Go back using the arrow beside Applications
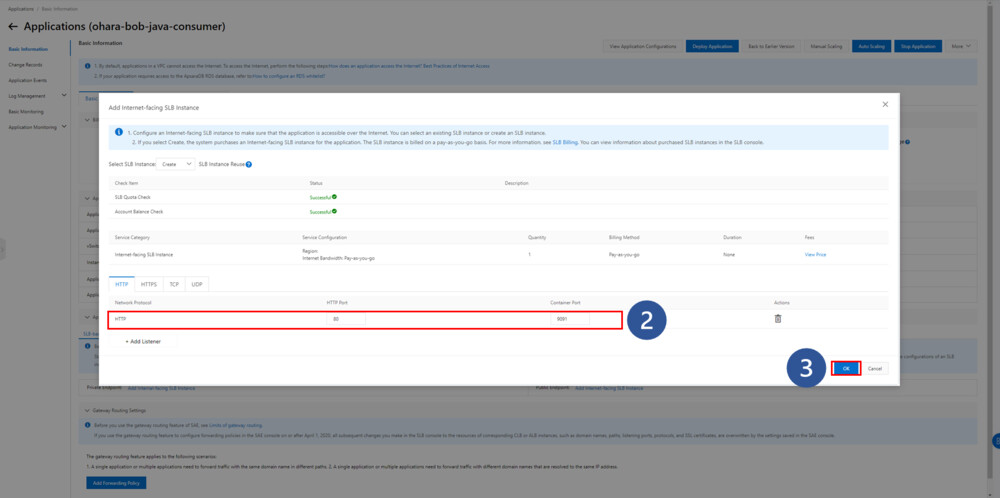The image size is (1000, 498). click(x=13, y=25)
